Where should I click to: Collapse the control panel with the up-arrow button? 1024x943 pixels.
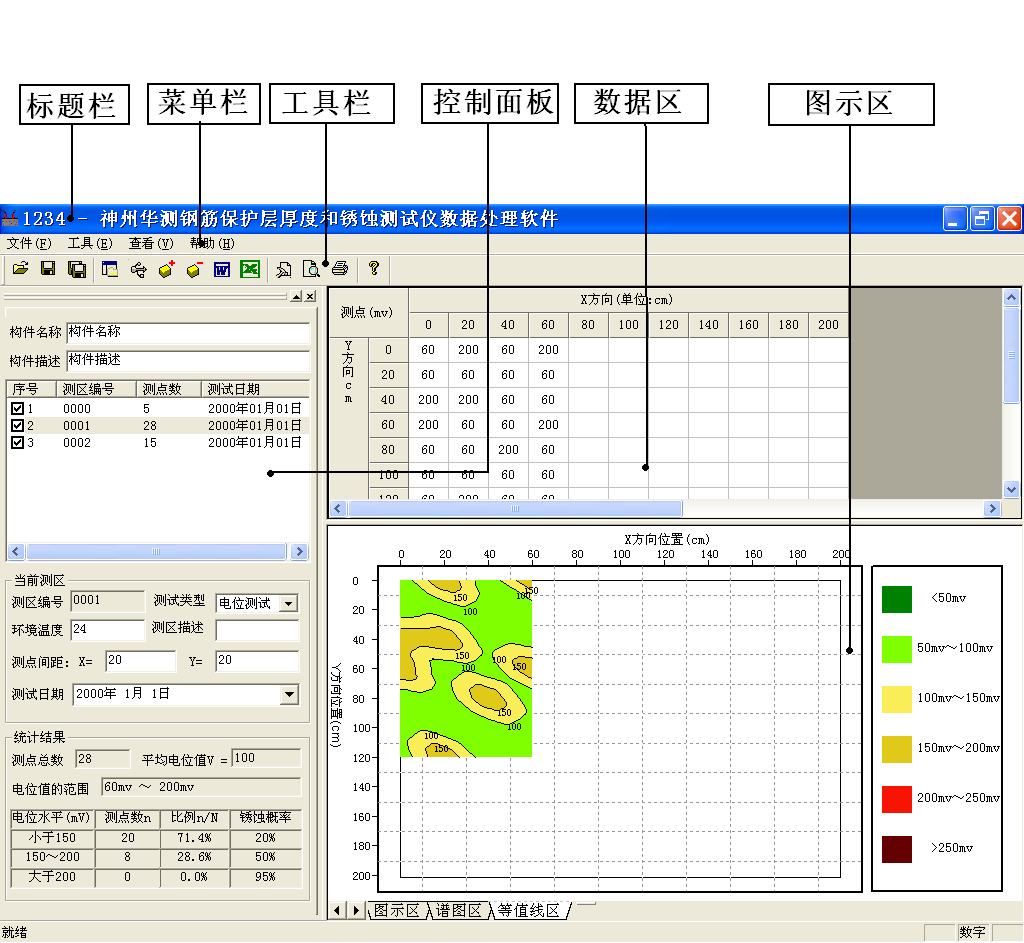(x=296, y=297)
